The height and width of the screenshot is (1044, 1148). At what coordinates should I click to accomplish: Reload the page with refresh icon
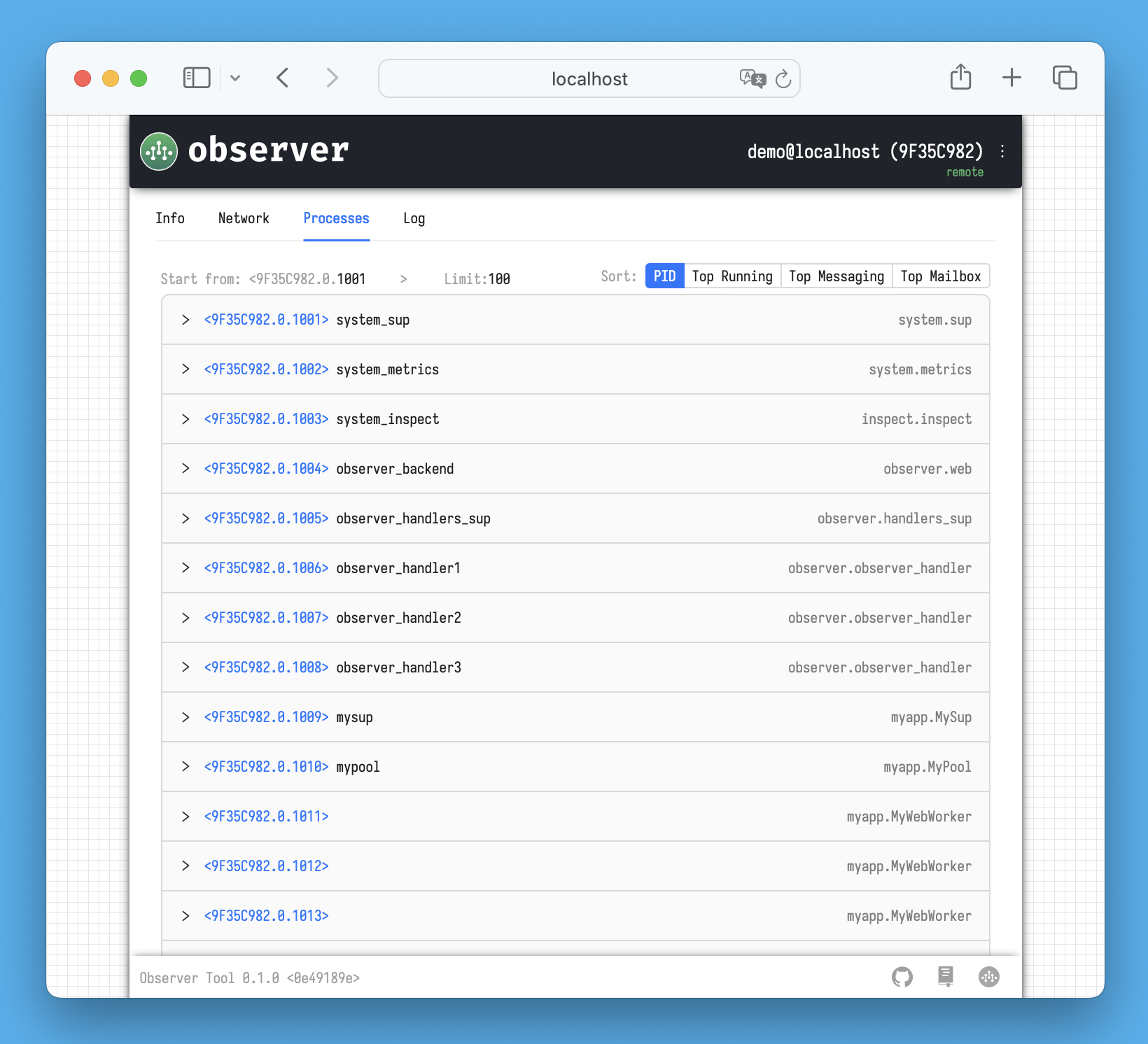[x=783, y=79]
